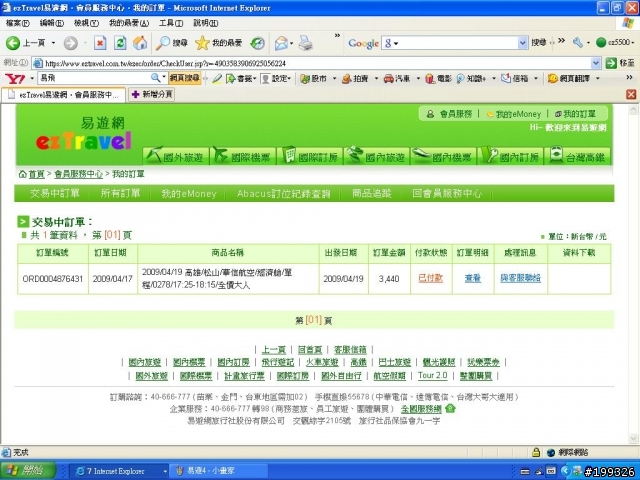Click the Yahoo search input field
The width and height of the screenshot is (640, 480).
point(94,78)
